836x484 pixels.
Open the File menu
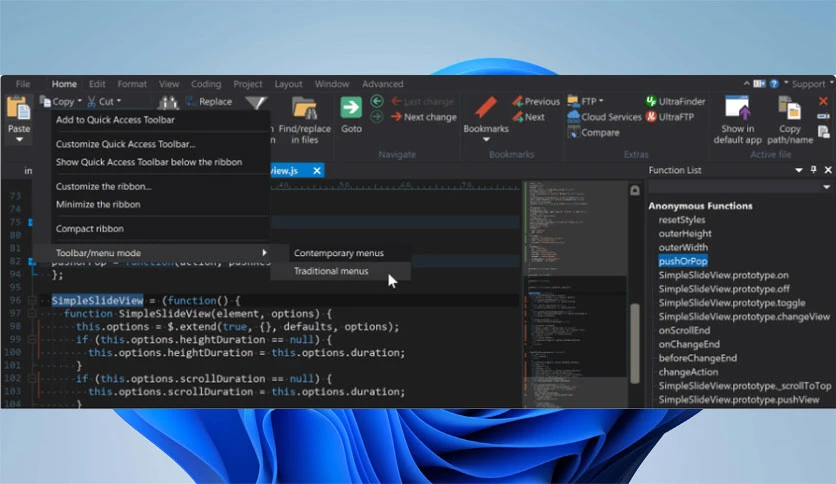tap(23, 84)
